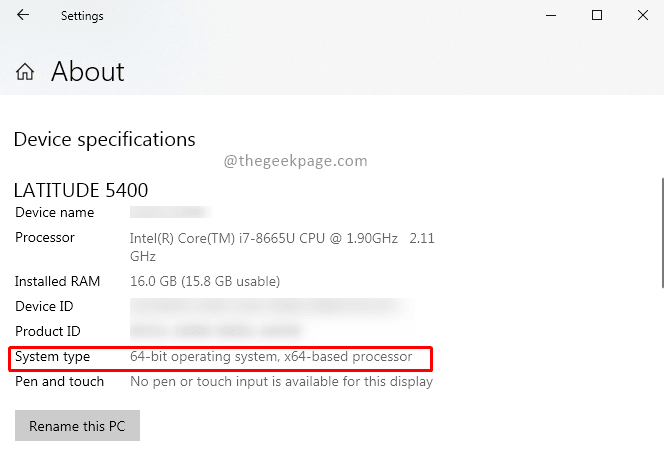Screen dimensions: 664x456
Task: Click the Home icon beside About
Action: [25, 72]
